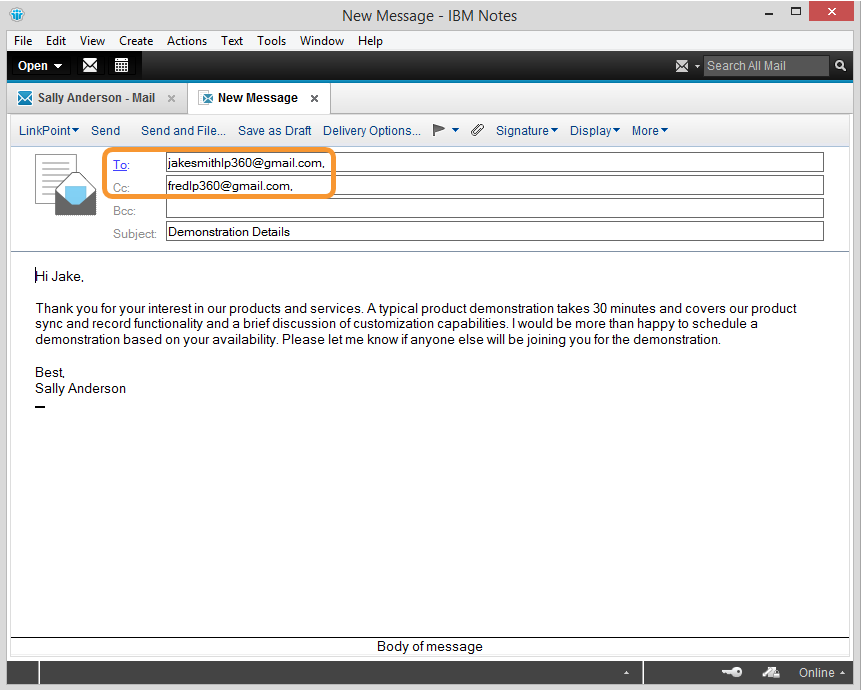Click the To address book link

120,164
